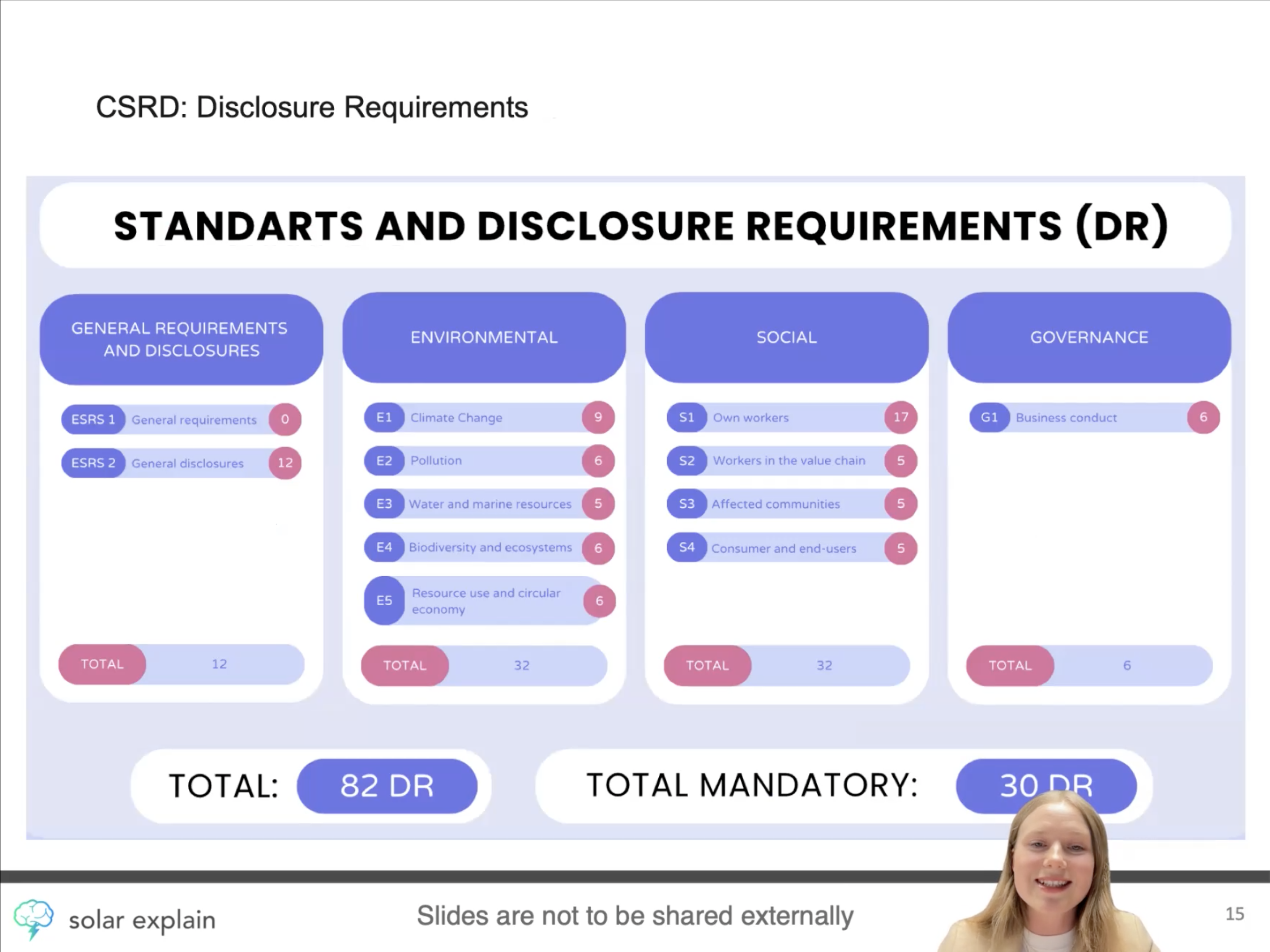Click the total value 32 in Environmental column
Viewport: 1270px width, 952px height.
[521, 665]
